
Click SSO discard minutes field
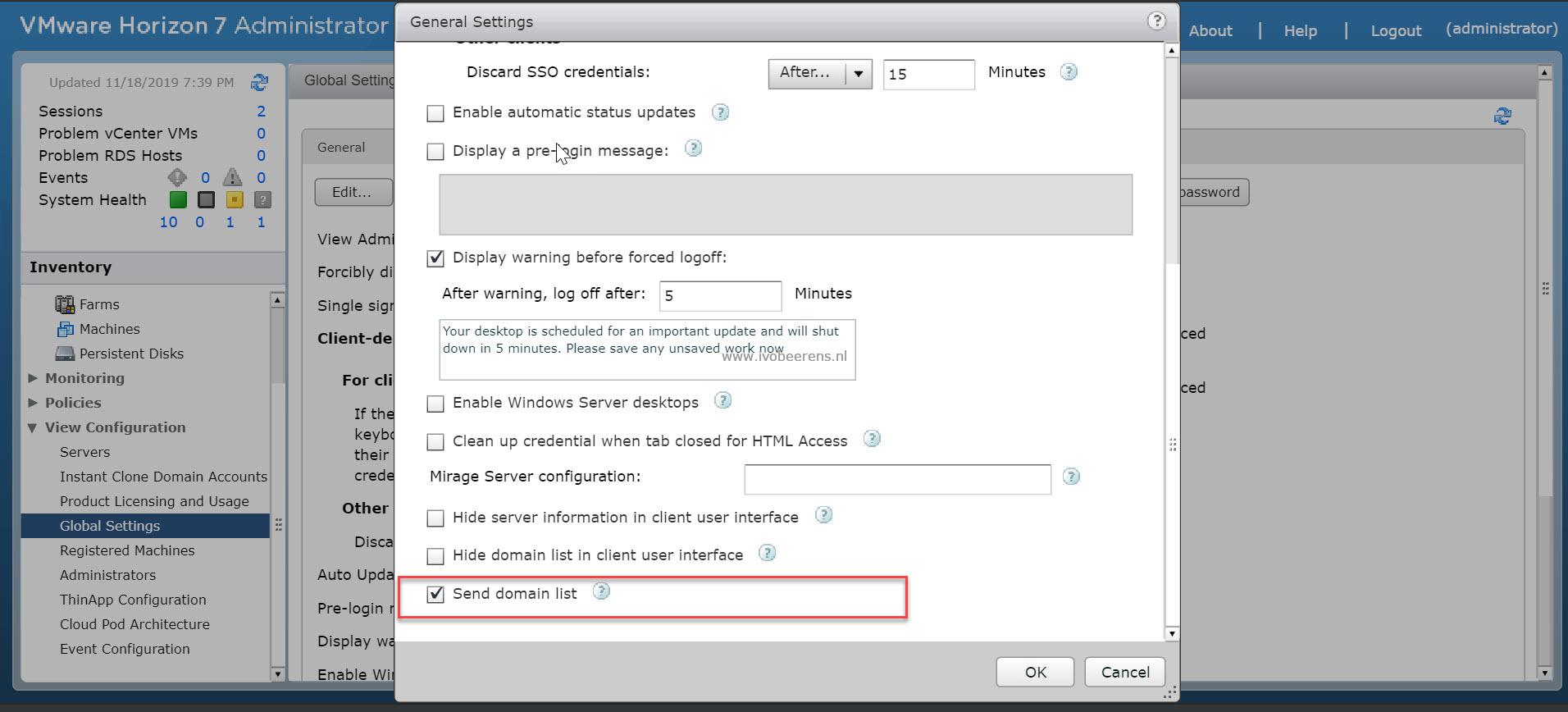click(x=928, y=74)
